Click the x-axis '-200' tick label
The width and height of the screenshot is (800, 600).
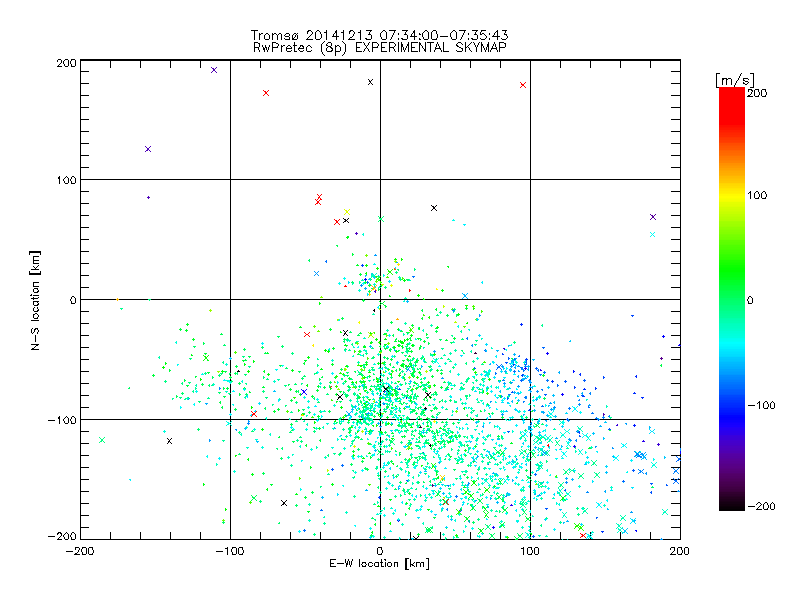(x=80, y=551)
